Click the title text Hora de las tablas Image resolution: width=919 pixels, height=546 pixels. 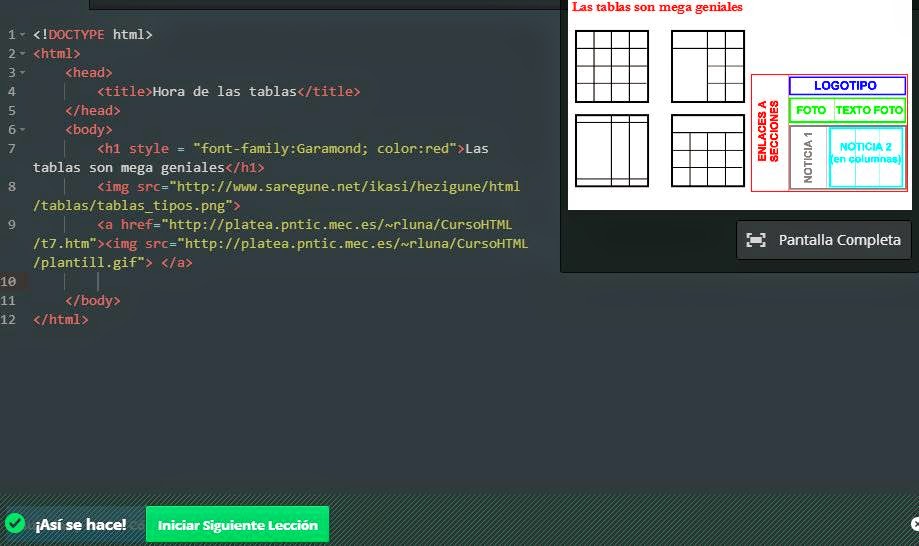(x=224, y=91)
